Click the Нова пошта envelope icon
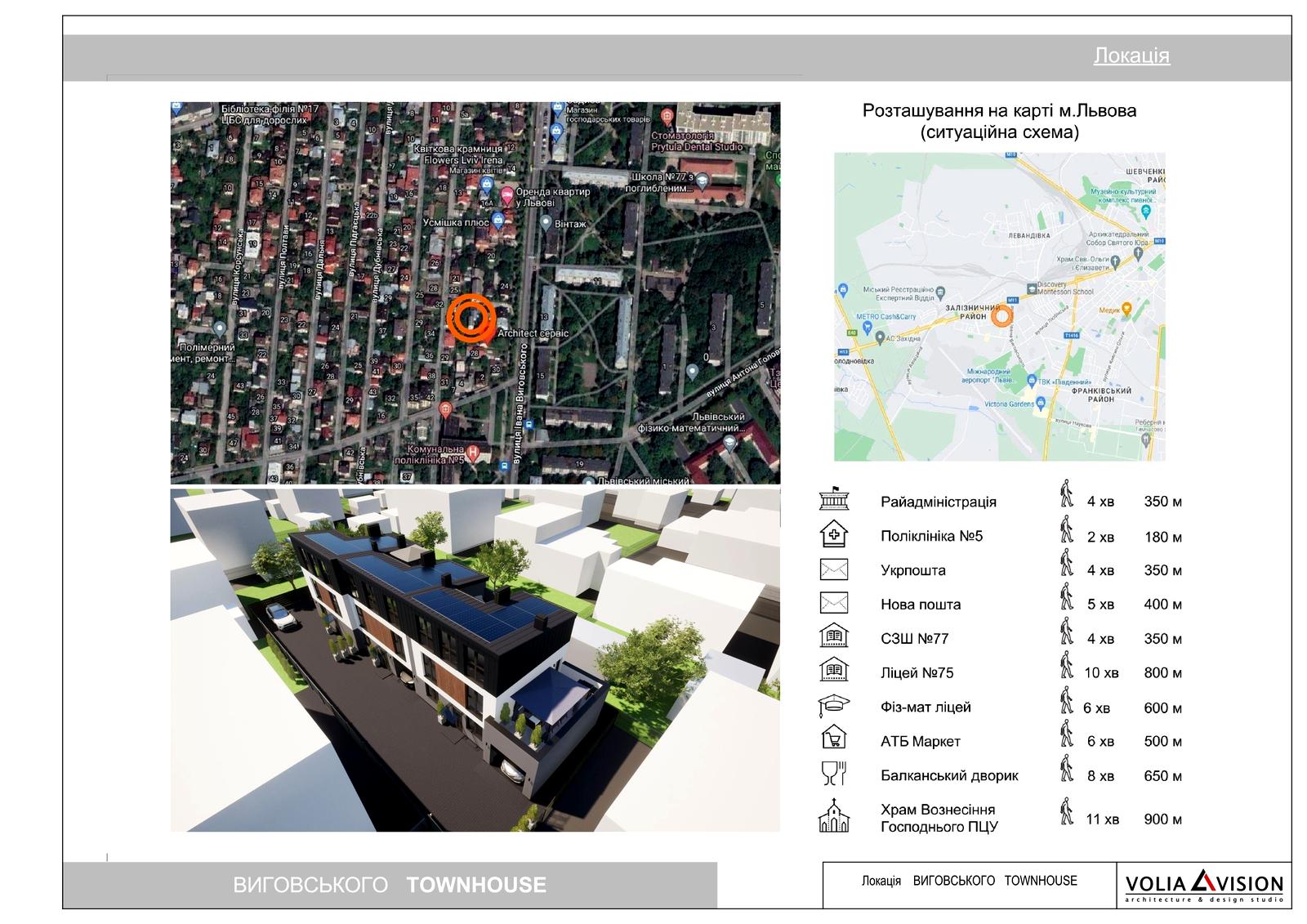 click(x=833, y=604)
